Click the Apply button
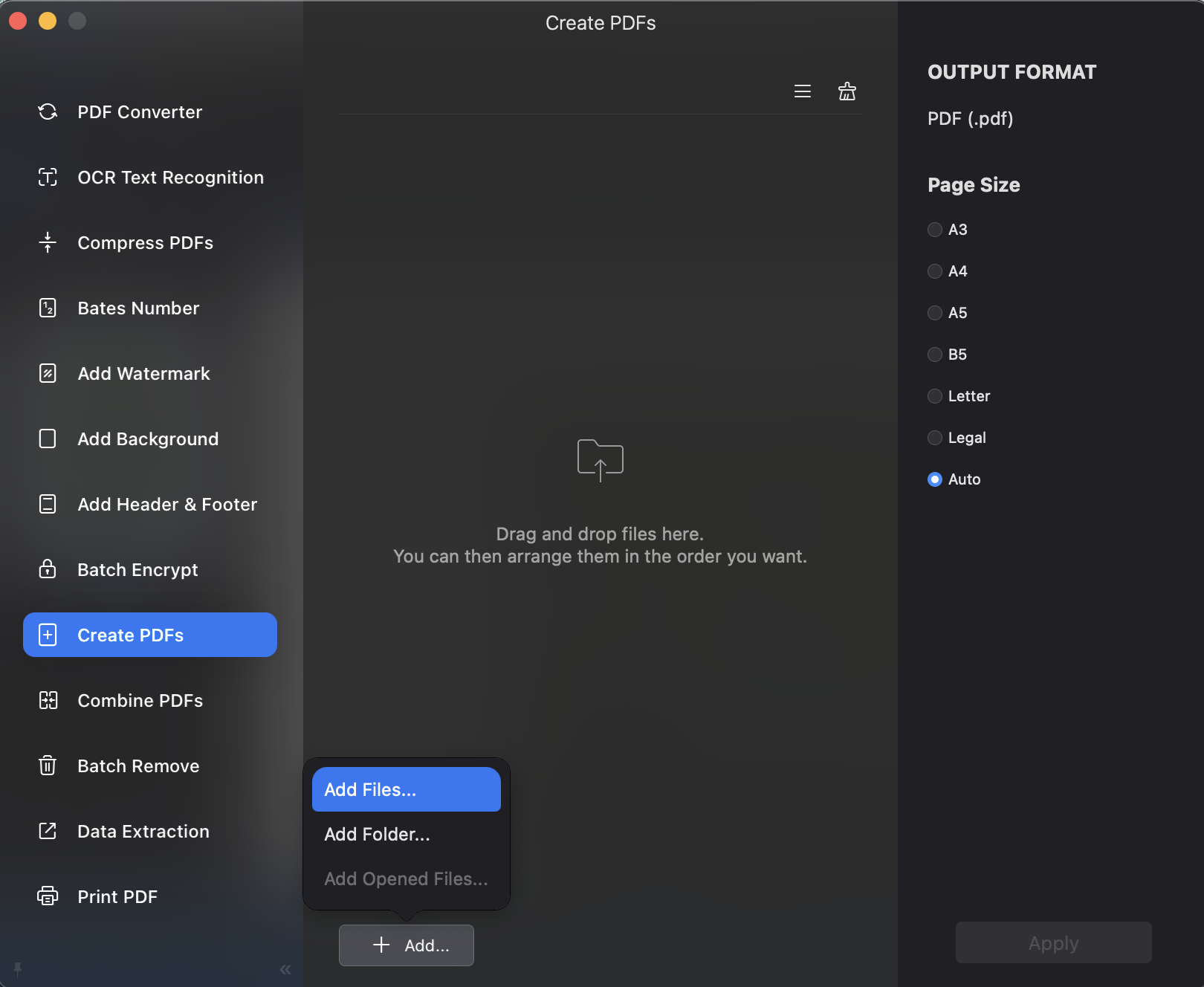Viewport: 1204px width, 987px height. (1052, 942)
